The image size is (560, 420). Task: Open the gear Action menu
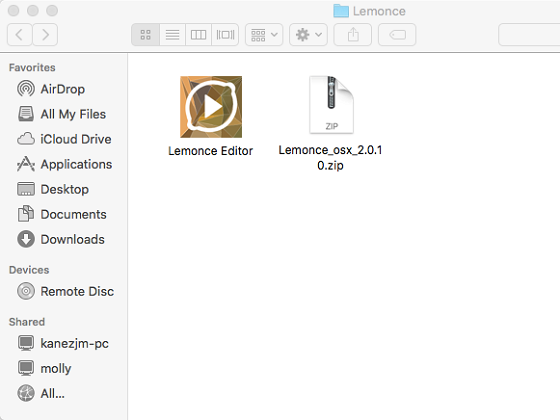click(x=308, y=35)
